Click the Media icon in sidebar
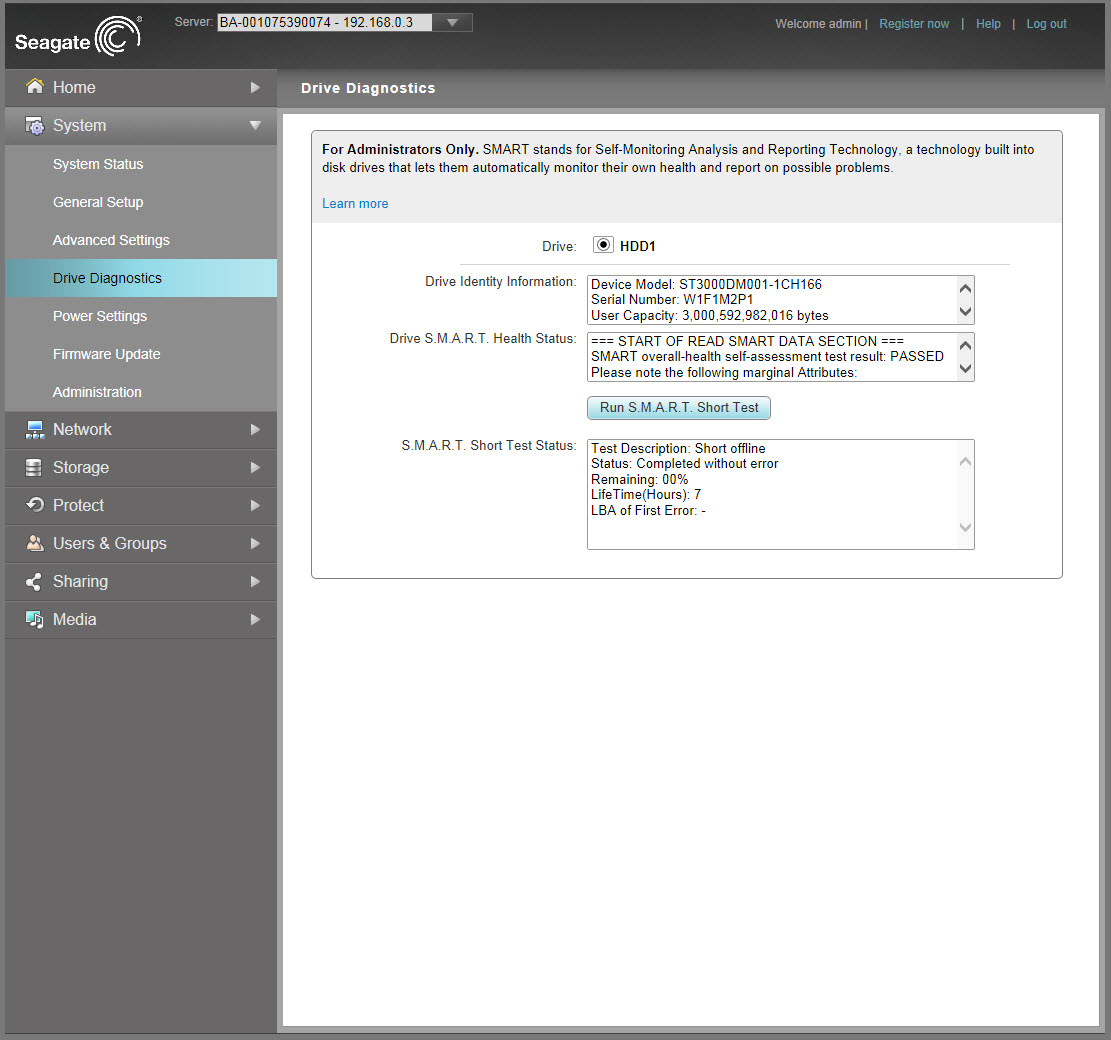1111x1040 pixels. click(35, 619)
